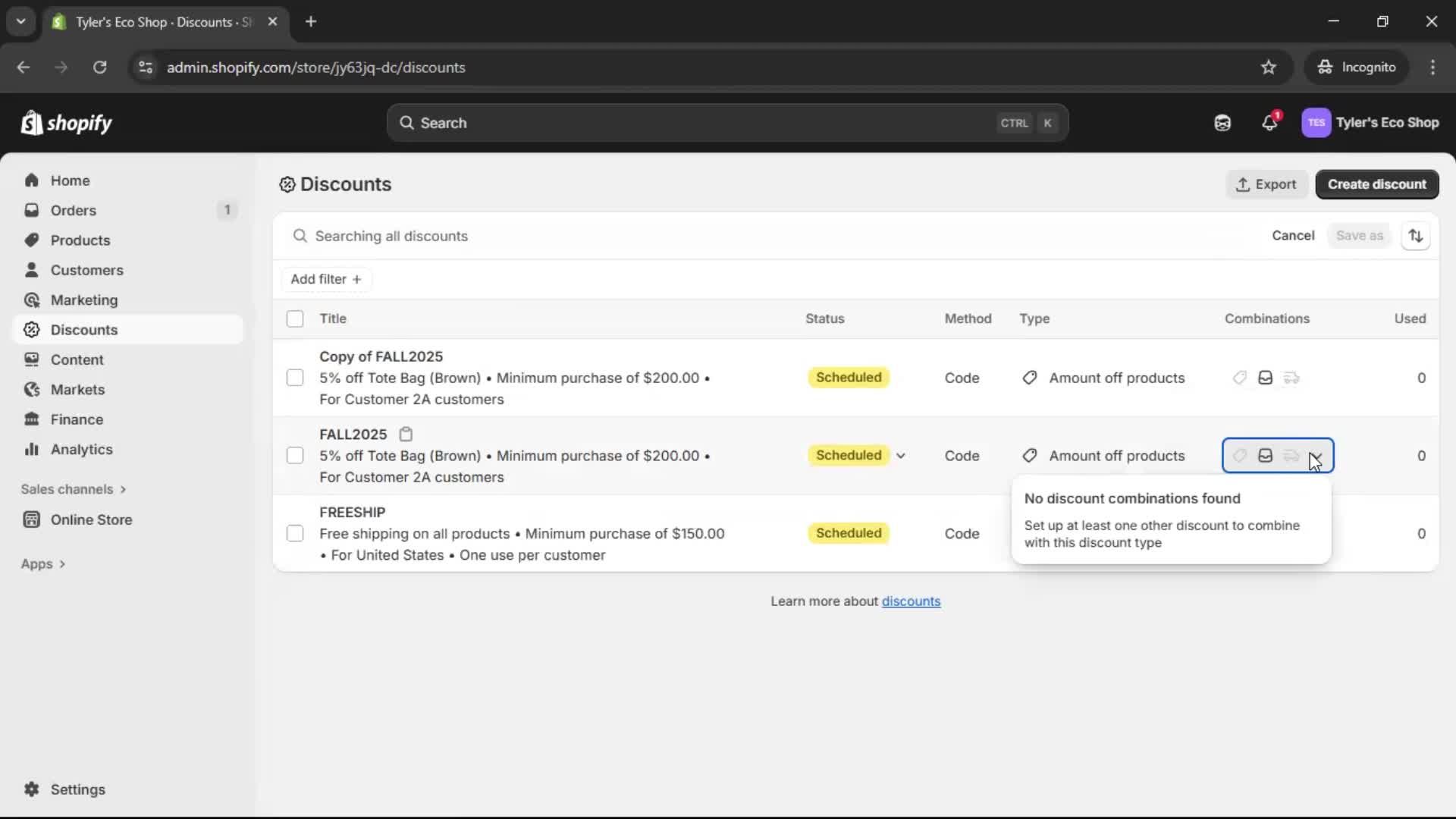Check the FALL2025 row checkbox
Screen dimensions: 1456x819
295,455
